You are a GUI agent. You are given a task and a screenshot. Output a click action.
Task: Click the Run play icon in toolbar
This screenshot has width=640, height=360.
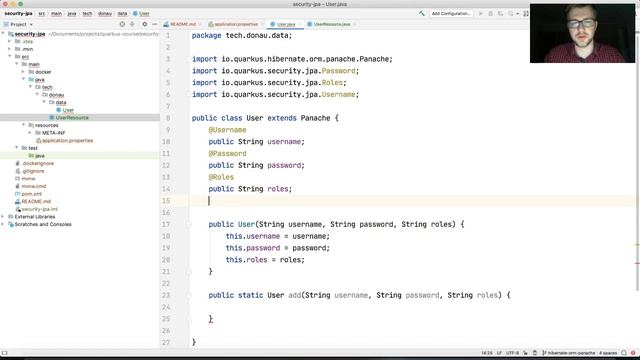pos(481,13)
